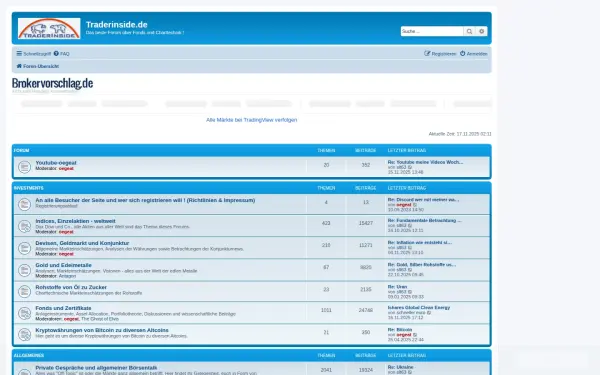The width and height of the screenshot is (600, 375).
Task: Open moderator The Ghost of Elvis profile
Action: 100,319
